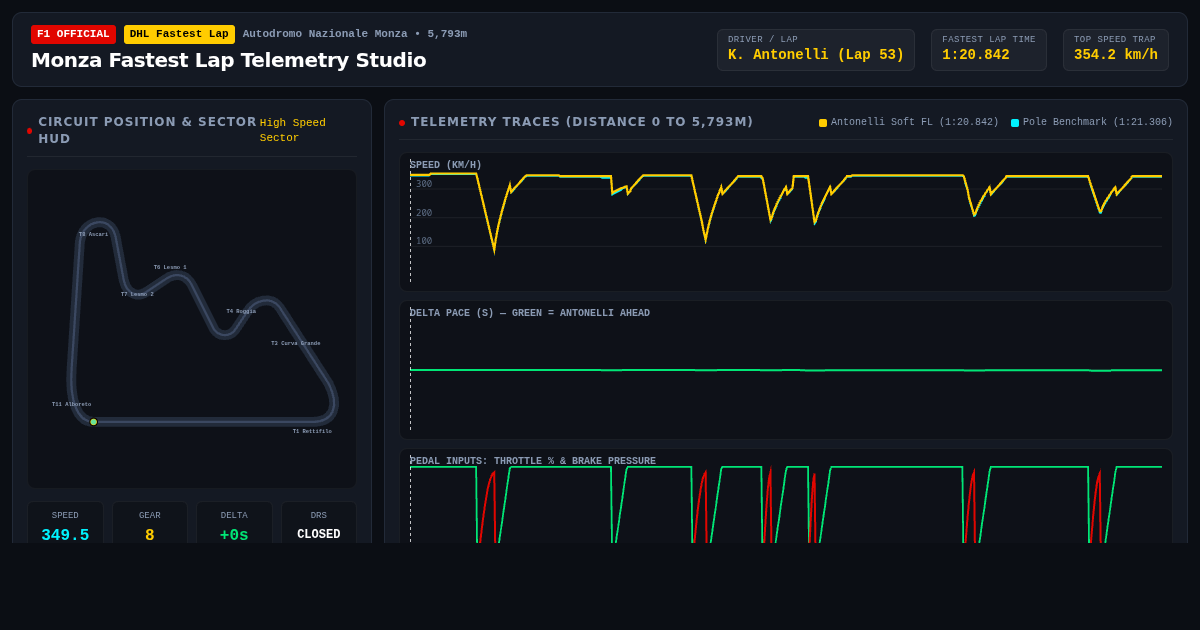
Task: Click the Speed (KM/H) chart title
Action: [446, 166]
